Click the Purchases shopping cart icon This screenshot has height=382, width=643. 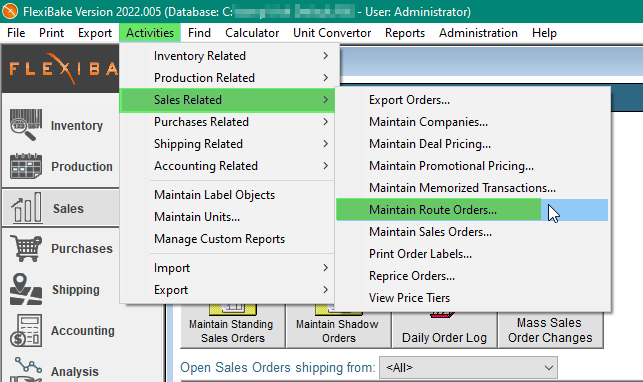(26, 248)
